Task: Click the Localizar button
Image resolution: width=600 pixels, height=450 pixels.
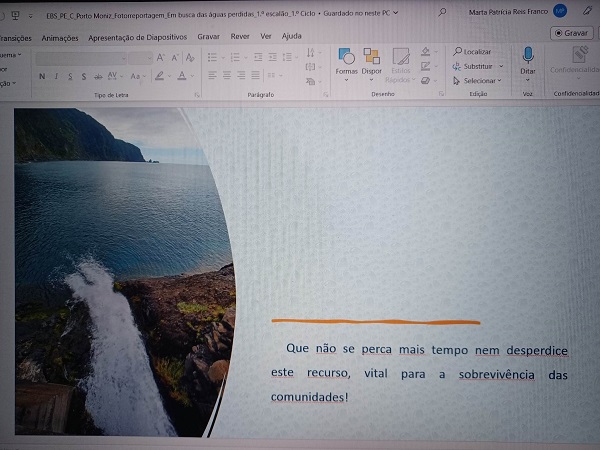Action: (x=472, y=52)
